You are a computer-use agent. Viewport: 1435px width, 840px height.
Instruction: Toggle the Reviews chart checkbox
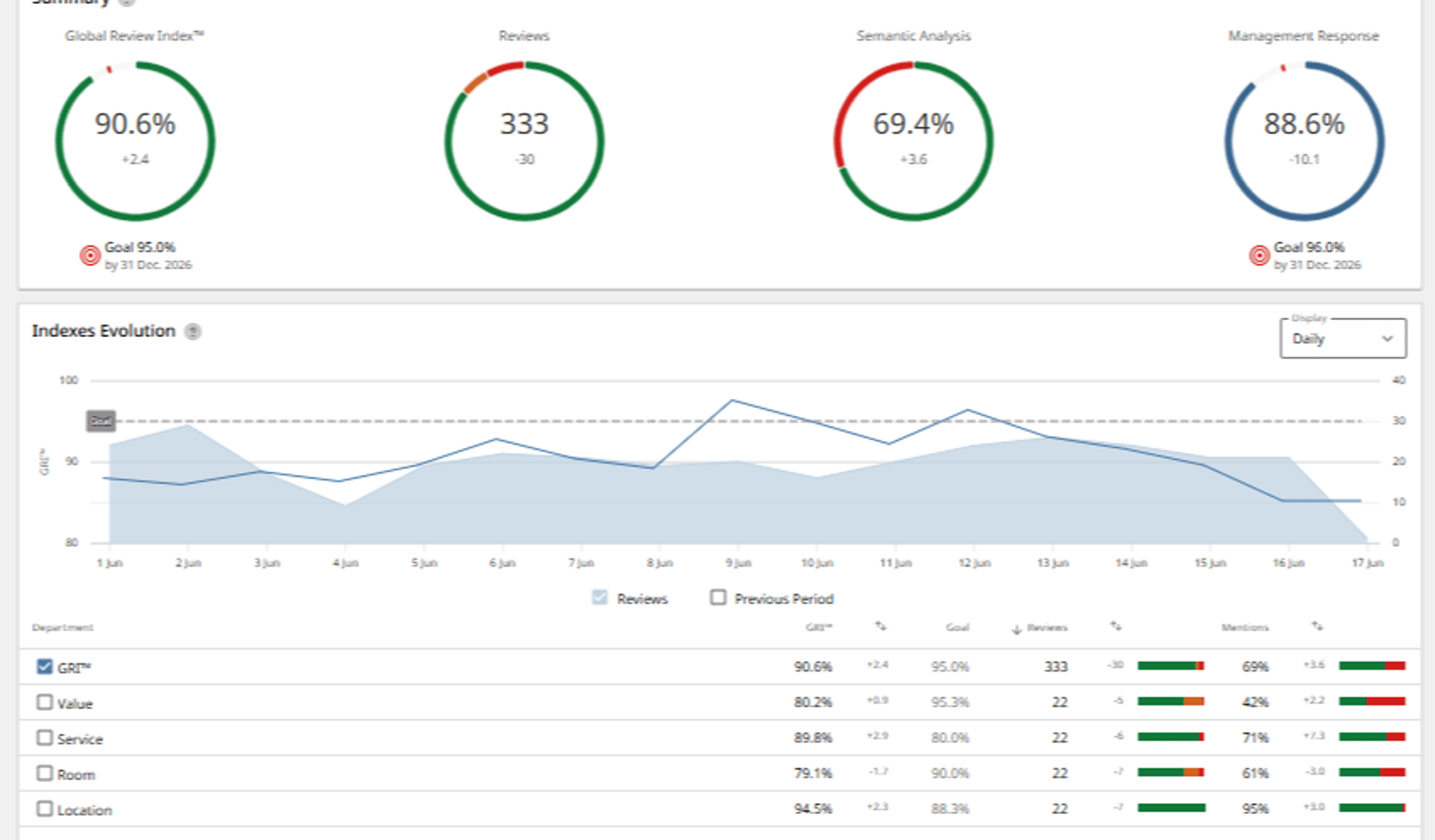(600, 597)
